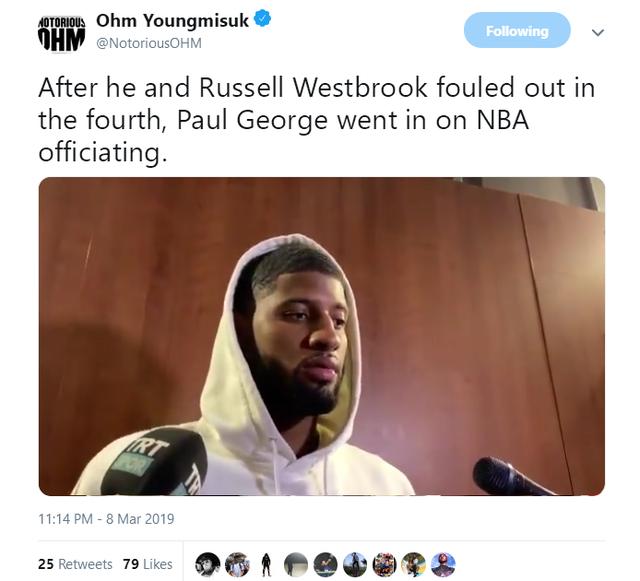Play the Paul George interview video
640x581 pixels.
pos(322,336)
